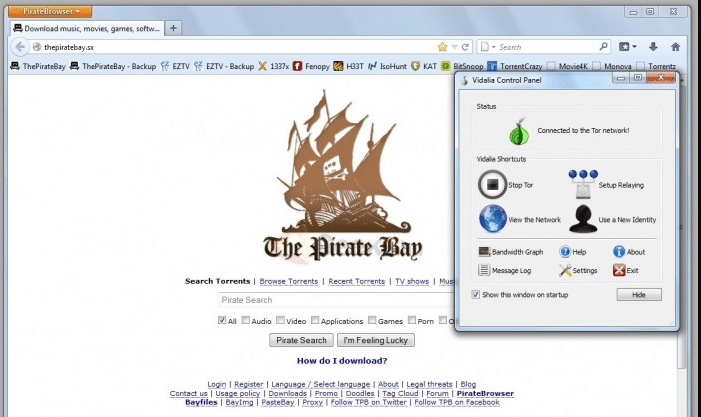
Task: Open Setup Relaying in Vidalia
Action: 606,184
